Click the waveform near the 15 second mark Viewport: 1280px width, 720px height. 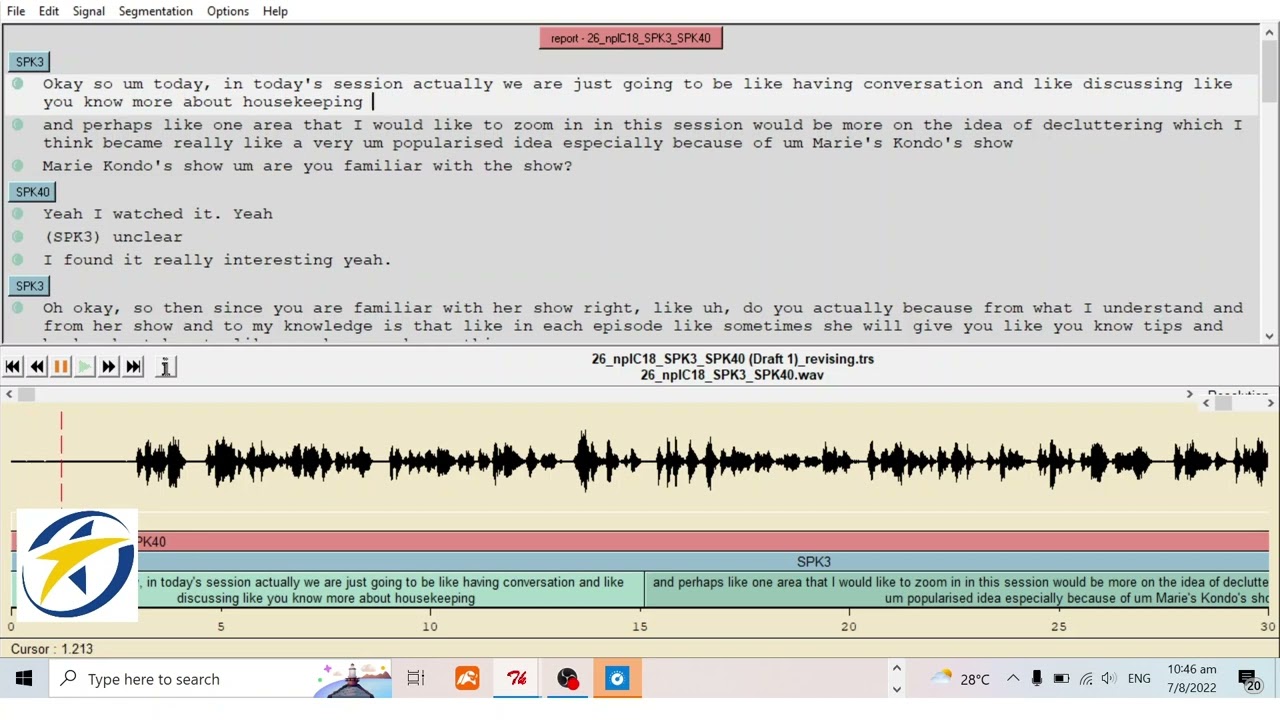(x=640, y=462)
